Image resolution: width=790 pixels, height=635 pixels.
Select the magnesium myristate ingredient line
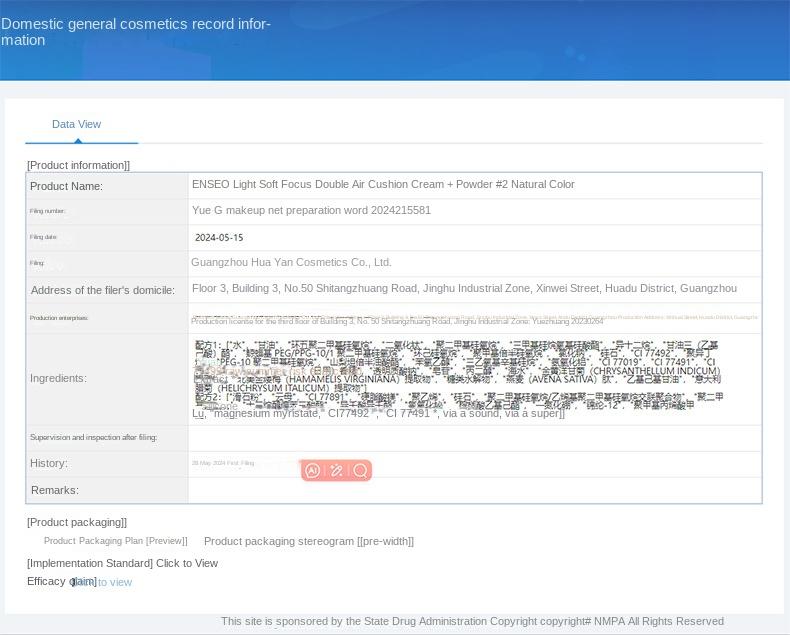click(378, 414)
